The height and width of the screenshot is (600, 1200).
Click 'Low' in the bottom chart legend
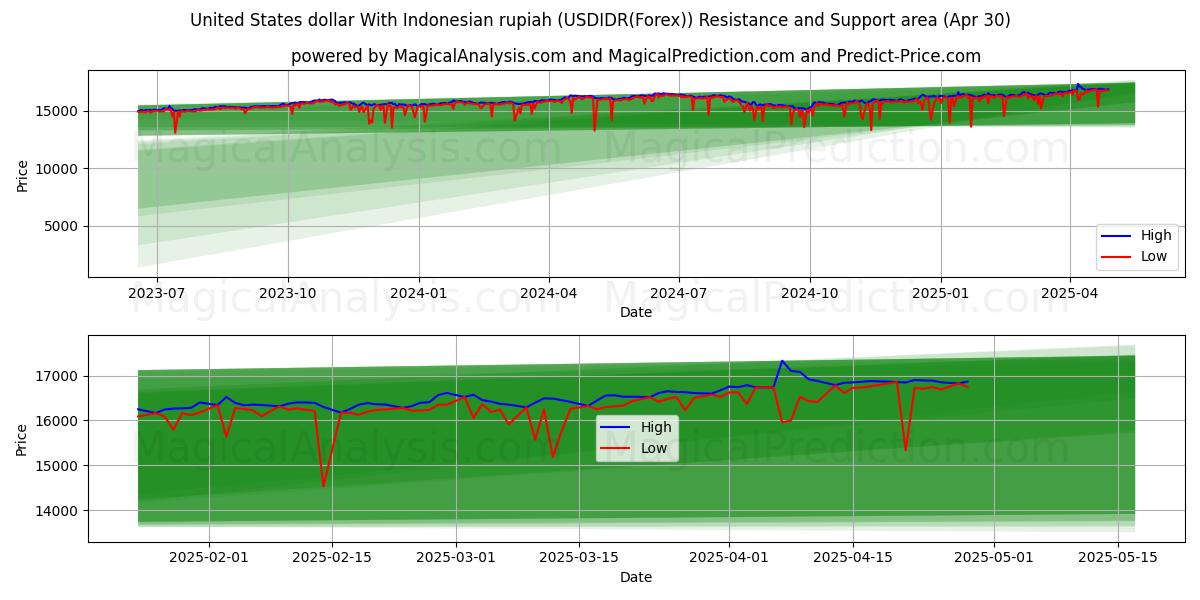[654, 448]
